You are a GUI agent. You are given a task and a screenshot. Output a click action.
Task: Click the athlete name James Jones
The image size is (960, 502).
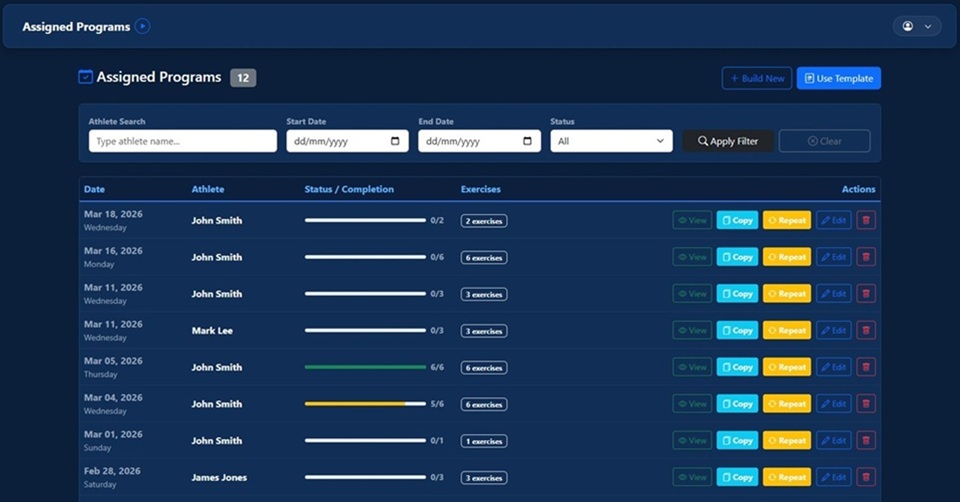tap(219, 478)
